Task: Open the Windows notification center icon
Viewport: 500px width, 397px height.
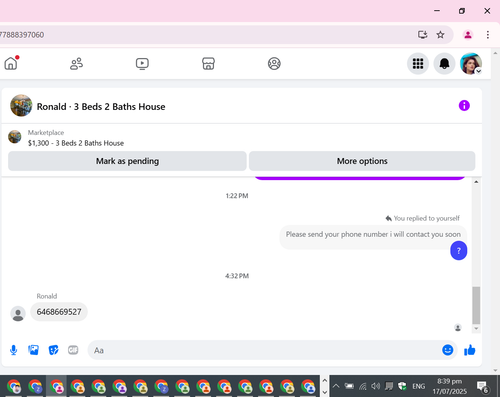Action: click(483, 387)
